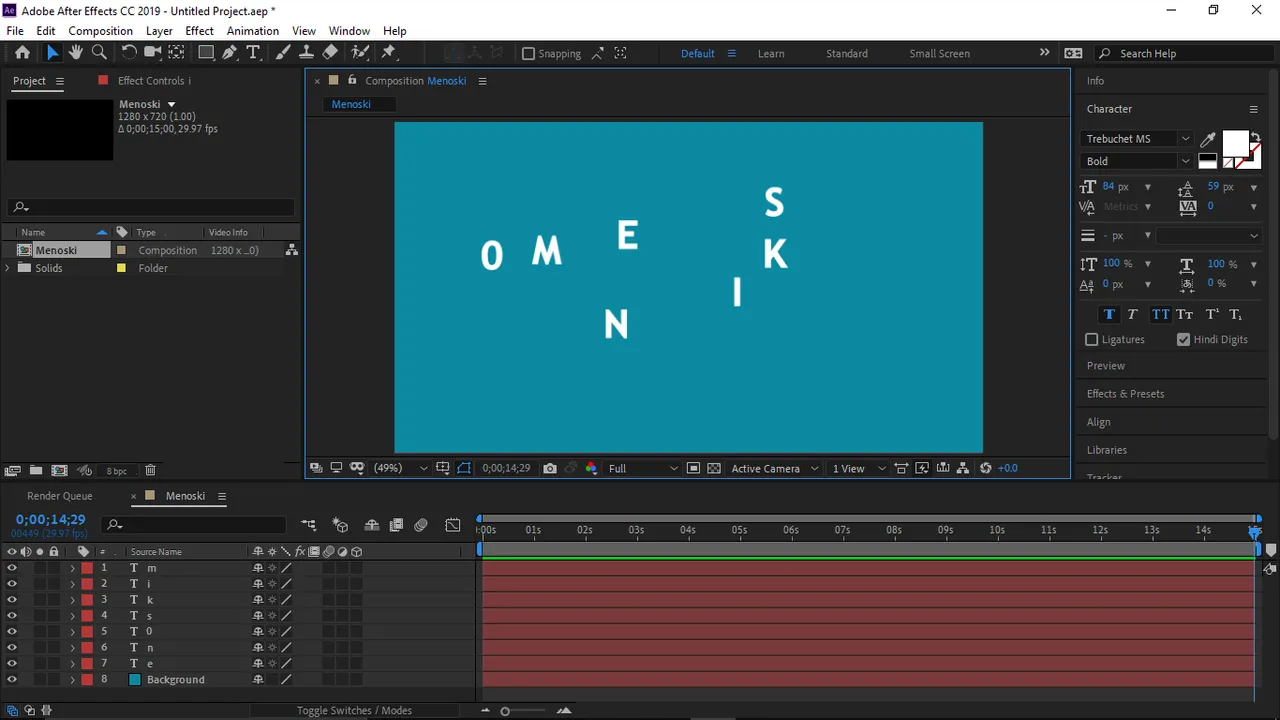Expand the Solids folder in Project

[8, 268]
